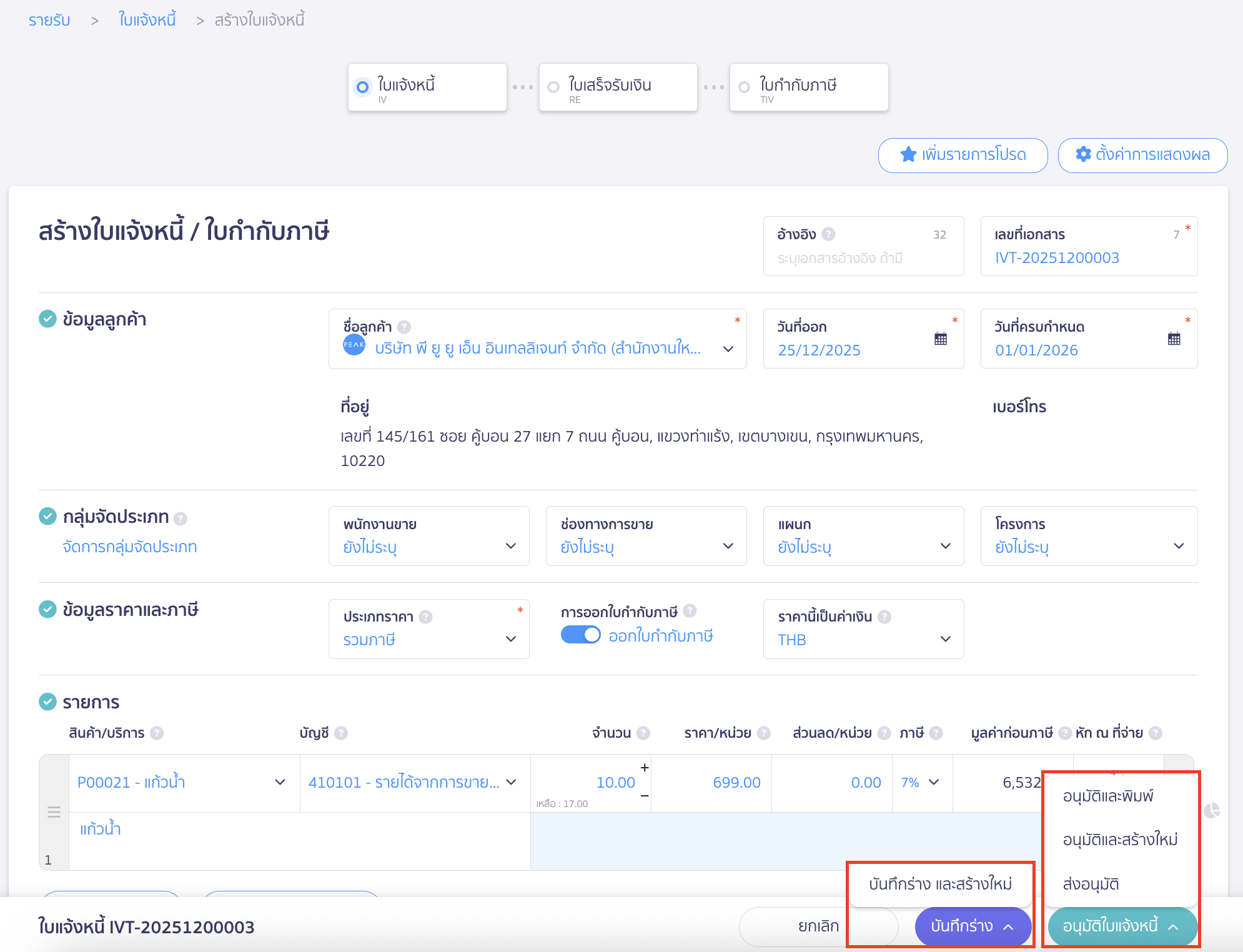Click help icon next to ประเภทราคา
This screenshot has height=952, width=1243.
tap(425, 617)
